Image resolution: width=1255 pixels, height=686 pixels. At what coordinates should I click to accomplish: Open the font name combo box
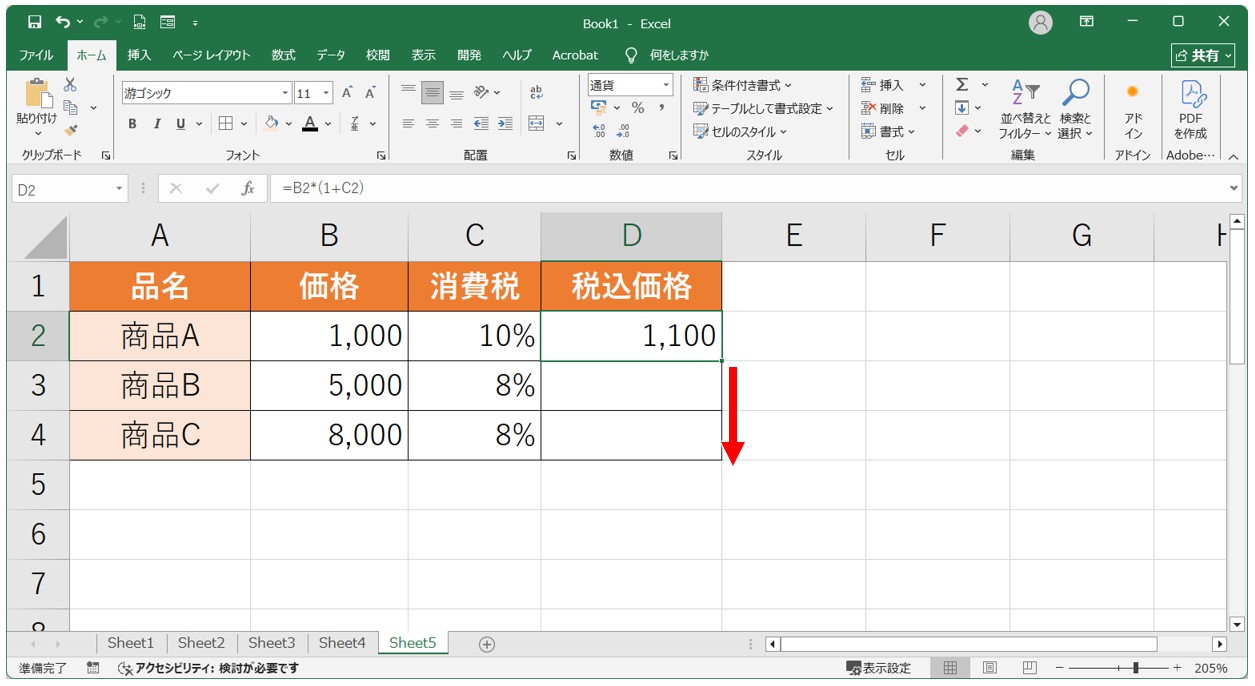pos(206,93)
